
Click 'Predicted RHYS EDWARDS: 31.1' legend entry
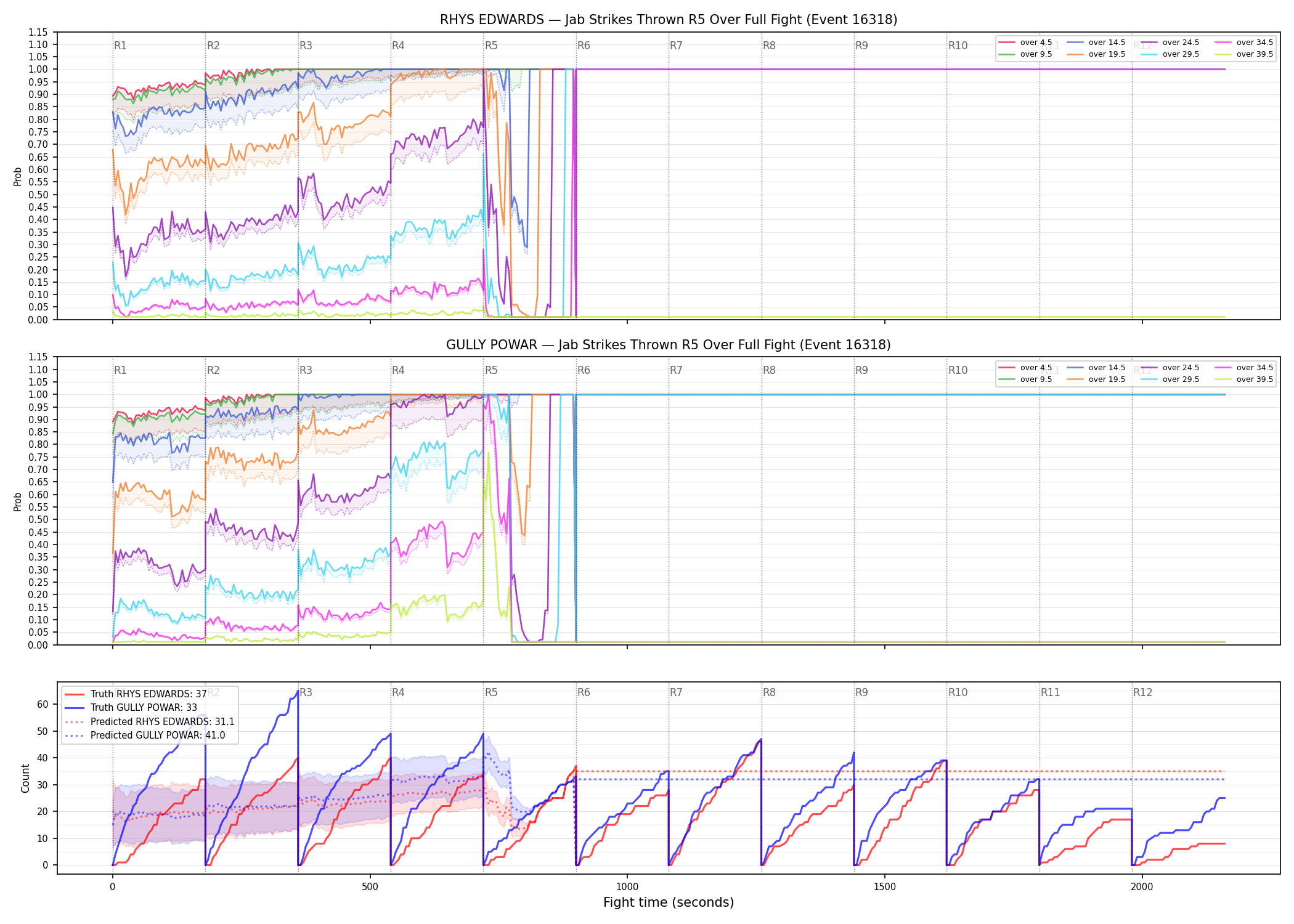[150, 721]
